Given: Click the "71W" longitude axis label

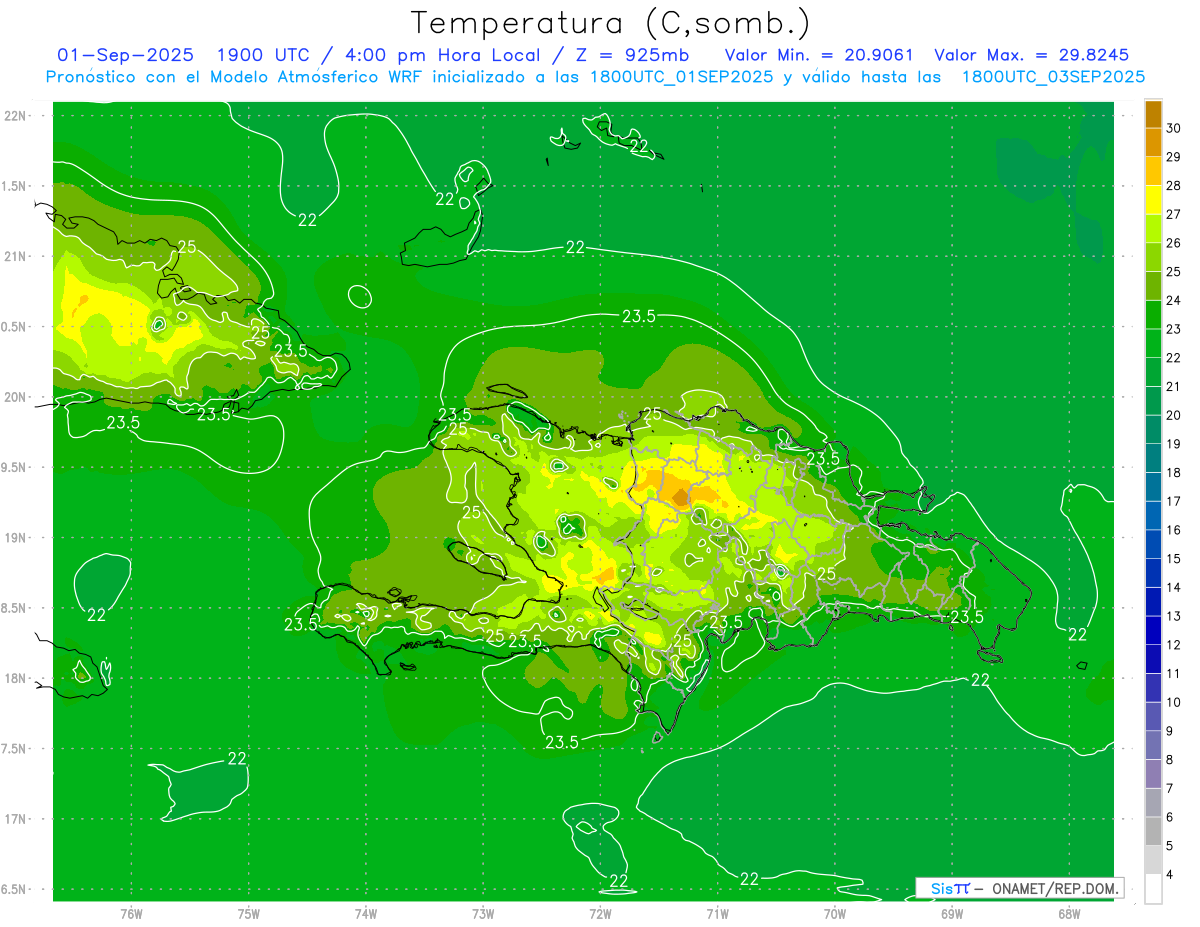Looking at the screenshot, I should pyautogui.click(x=717, y=913).
